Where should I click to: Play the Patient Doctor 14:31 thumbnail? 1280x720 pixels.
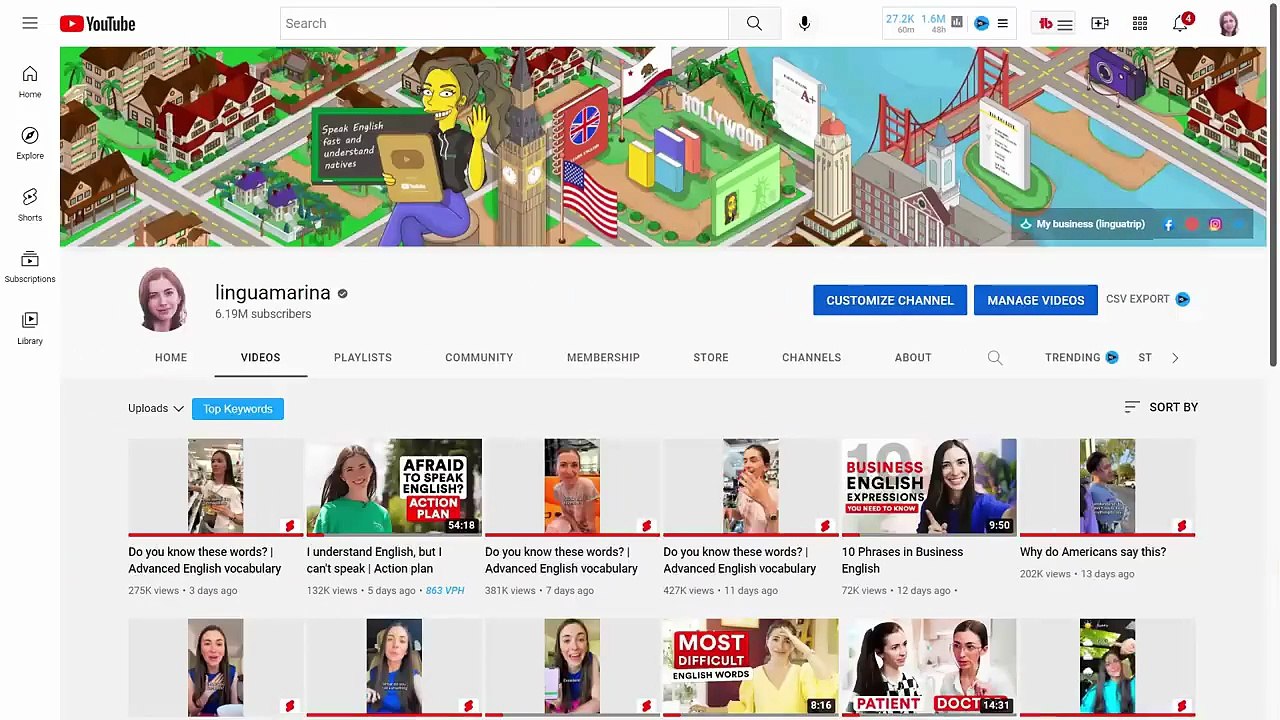(929, 667)
